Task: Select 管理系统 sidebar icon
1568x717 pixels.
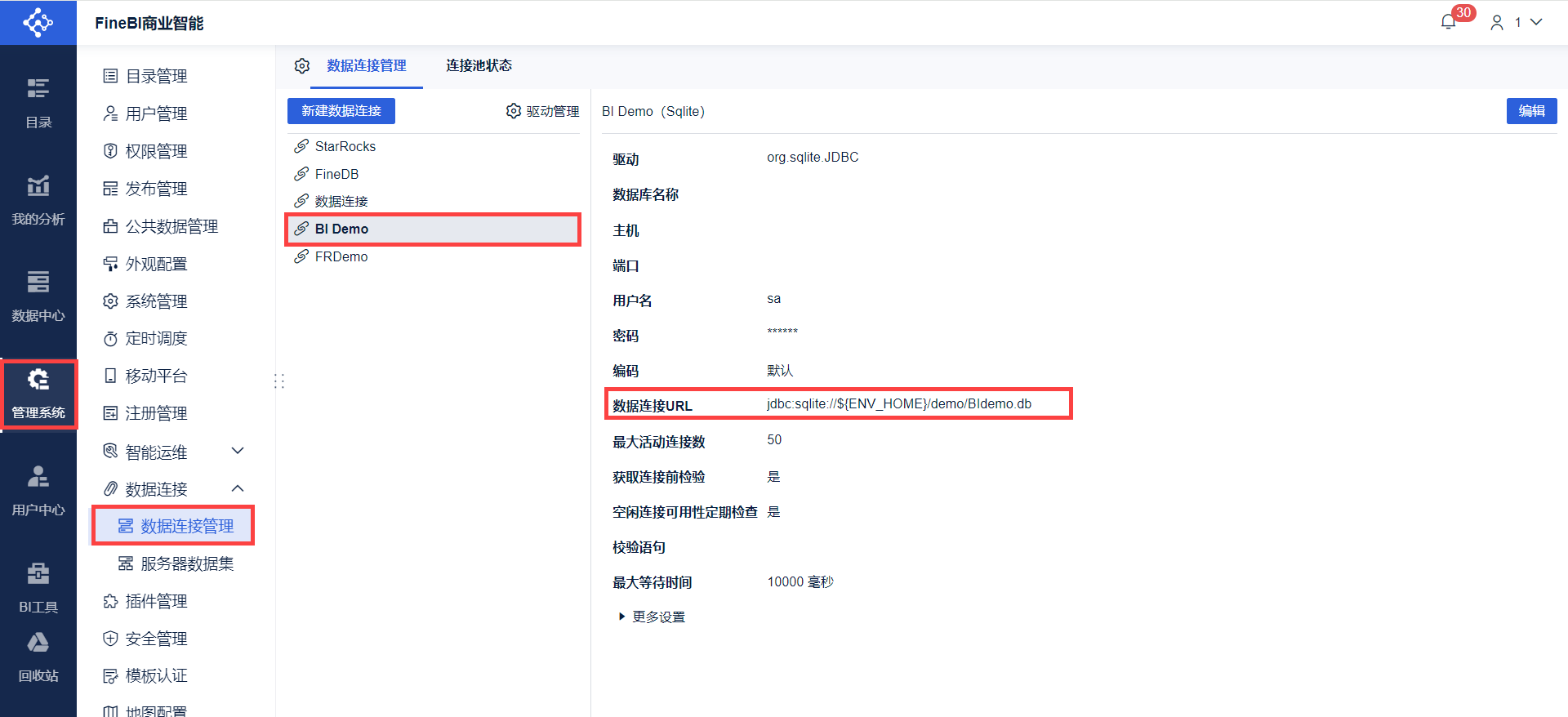Action: 38,394
